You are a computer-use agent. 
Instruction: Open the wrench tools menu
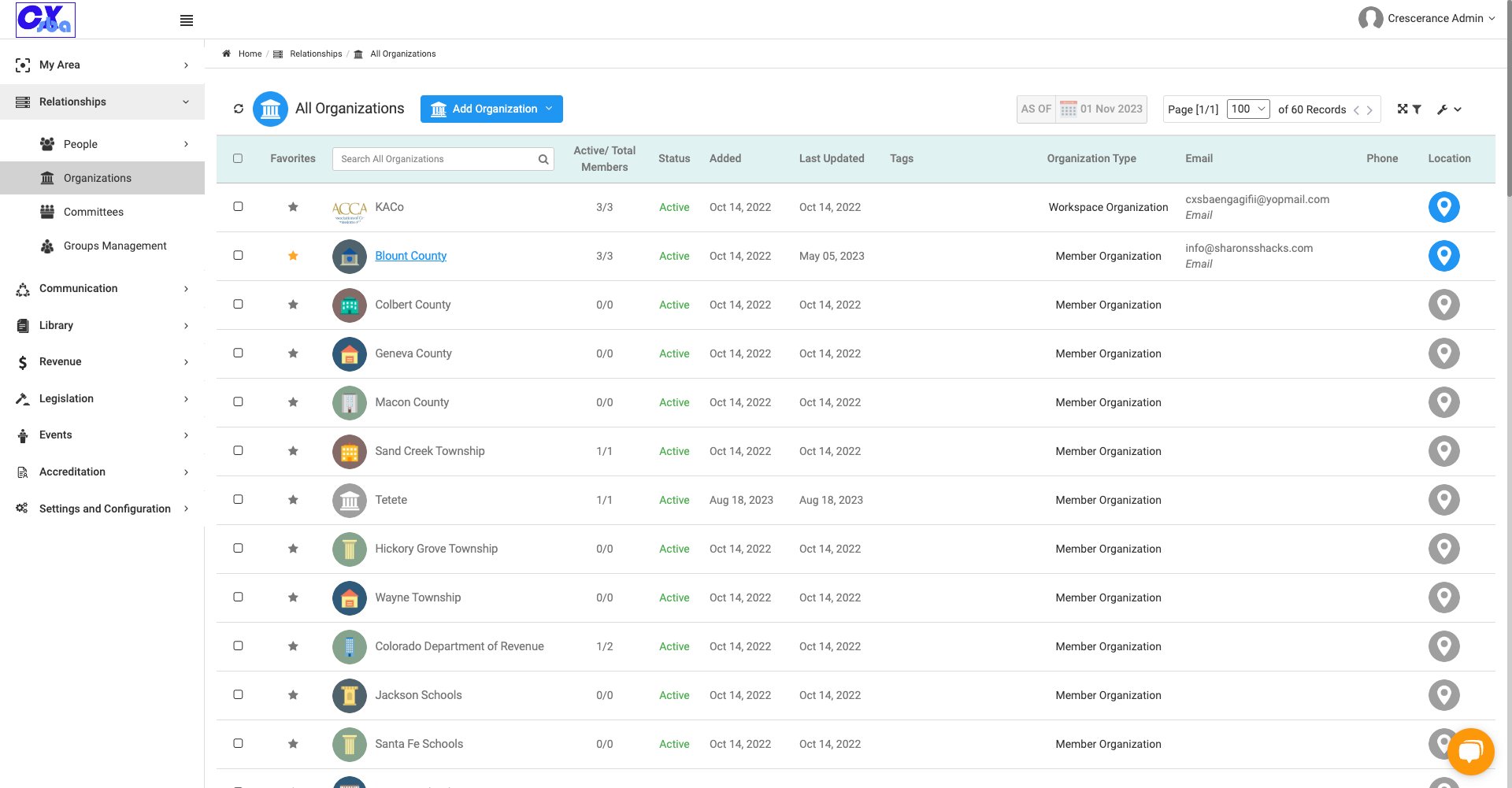(1449, 109)
